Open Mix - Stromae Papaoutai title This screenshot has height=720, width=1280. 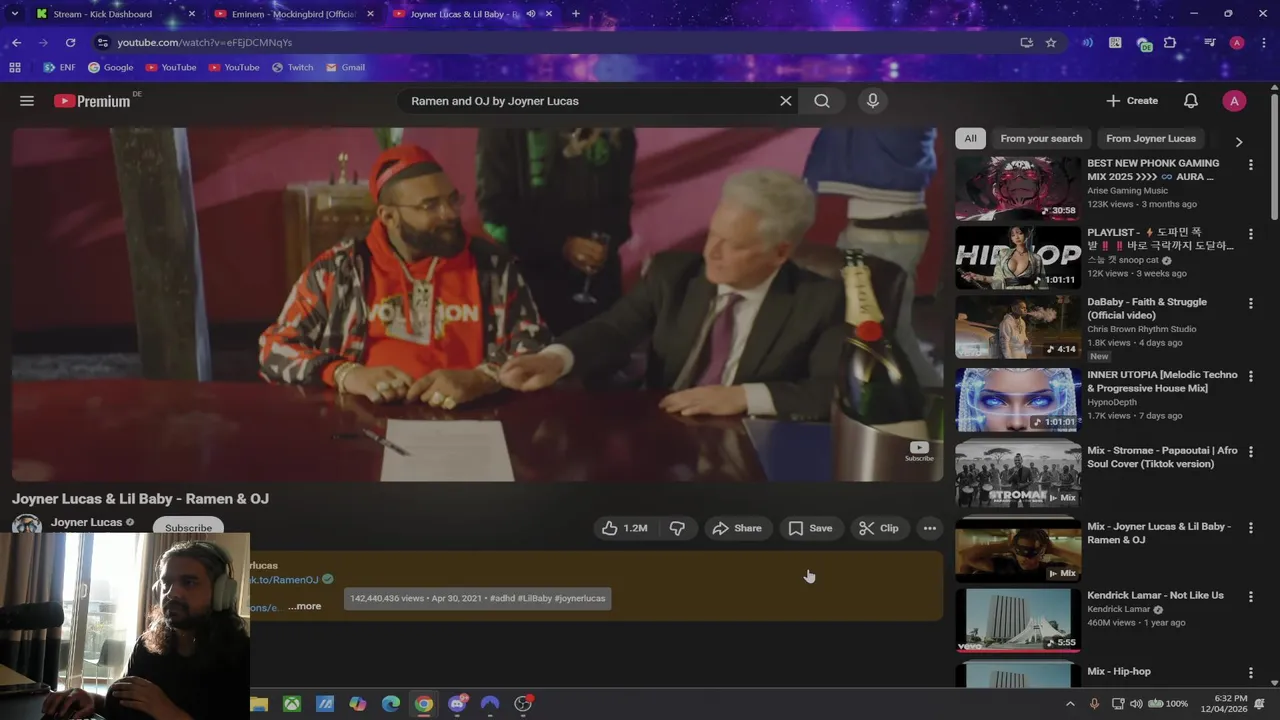pyautogui.click(x=1162, y=457)
